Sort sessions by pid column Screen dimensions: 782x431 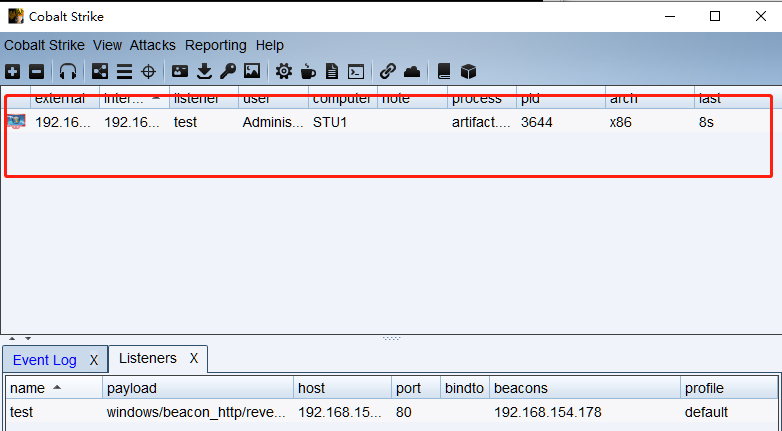561,99
